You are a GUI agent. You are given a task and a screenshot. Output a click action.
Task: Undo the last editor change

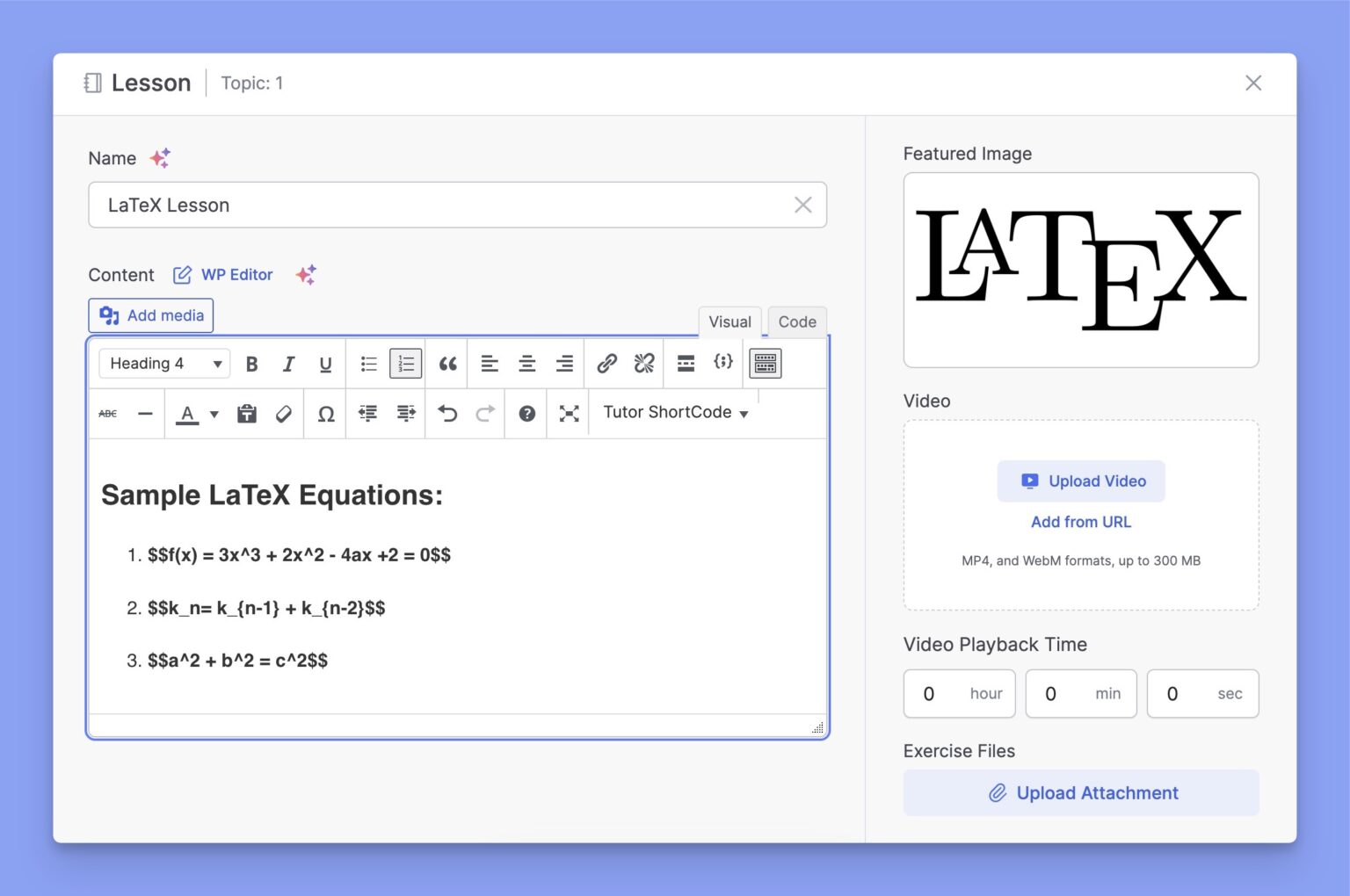click(448, 413)
